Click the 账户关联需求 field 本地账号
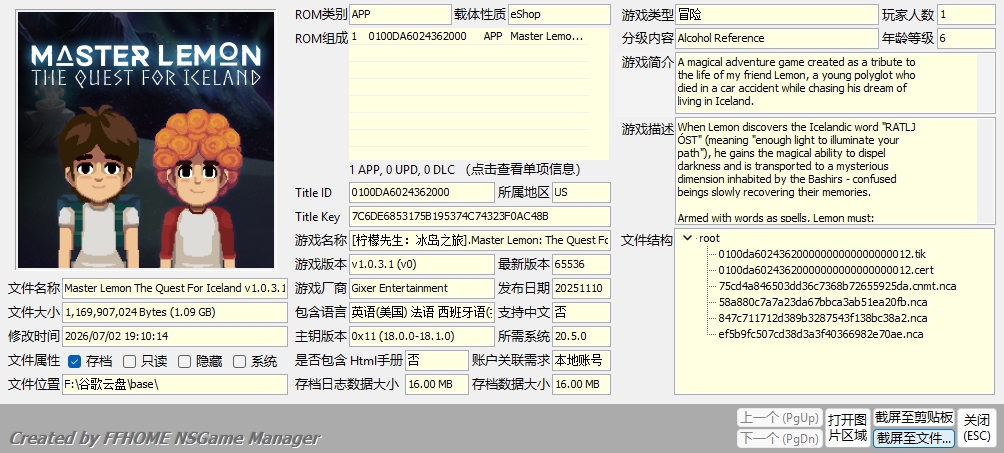This screenshot has height=453, width=1004. coord(581,360)
